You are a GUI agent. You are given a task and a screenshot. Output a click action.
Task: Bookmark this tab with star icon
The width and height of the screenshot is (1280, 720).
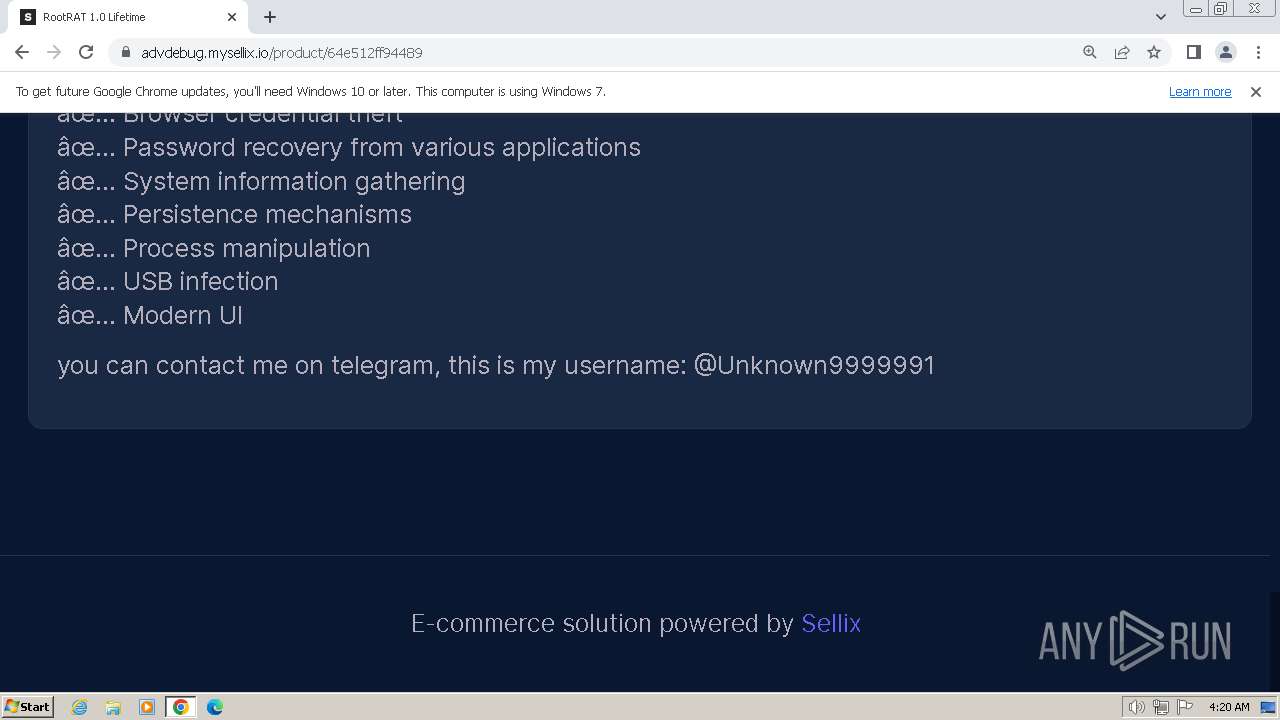coord(1154,52)
